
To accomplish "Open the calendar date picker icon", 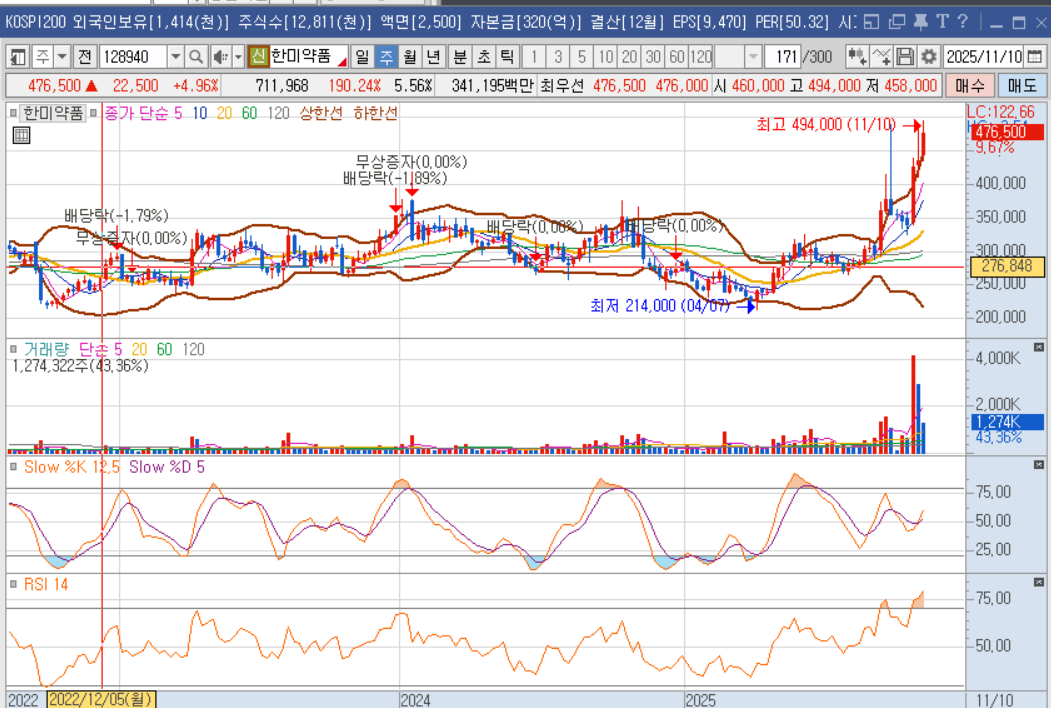I will click(x=1035, y=57).
